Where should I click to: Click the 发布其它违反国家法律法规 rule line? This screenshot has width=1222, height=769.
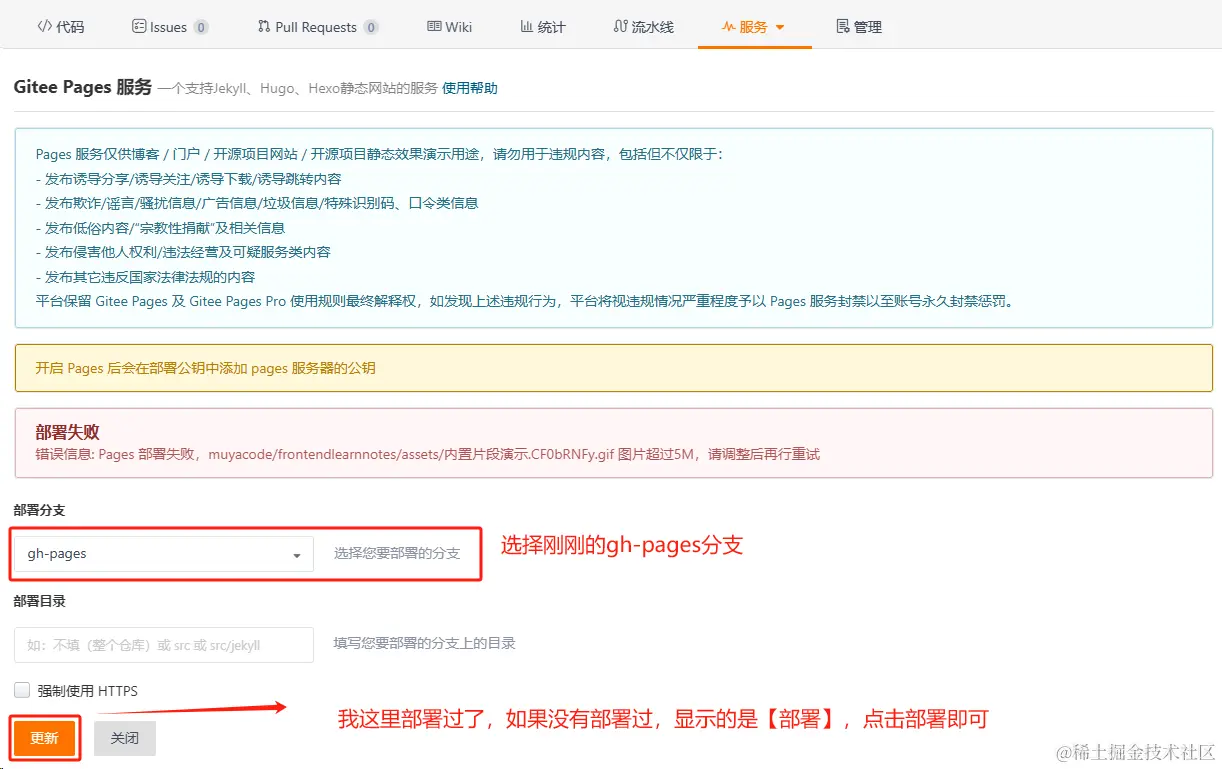coord(145,277)
